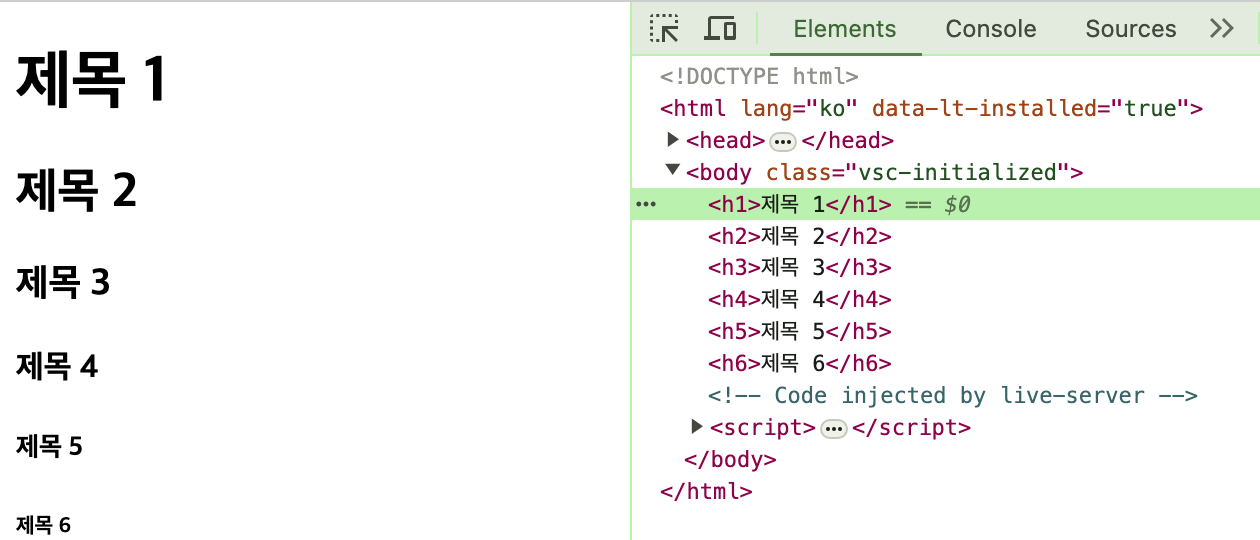This screenshot has width=1260, height=540.
Task: Open the Sources tab
Action: click(1131, 29)
